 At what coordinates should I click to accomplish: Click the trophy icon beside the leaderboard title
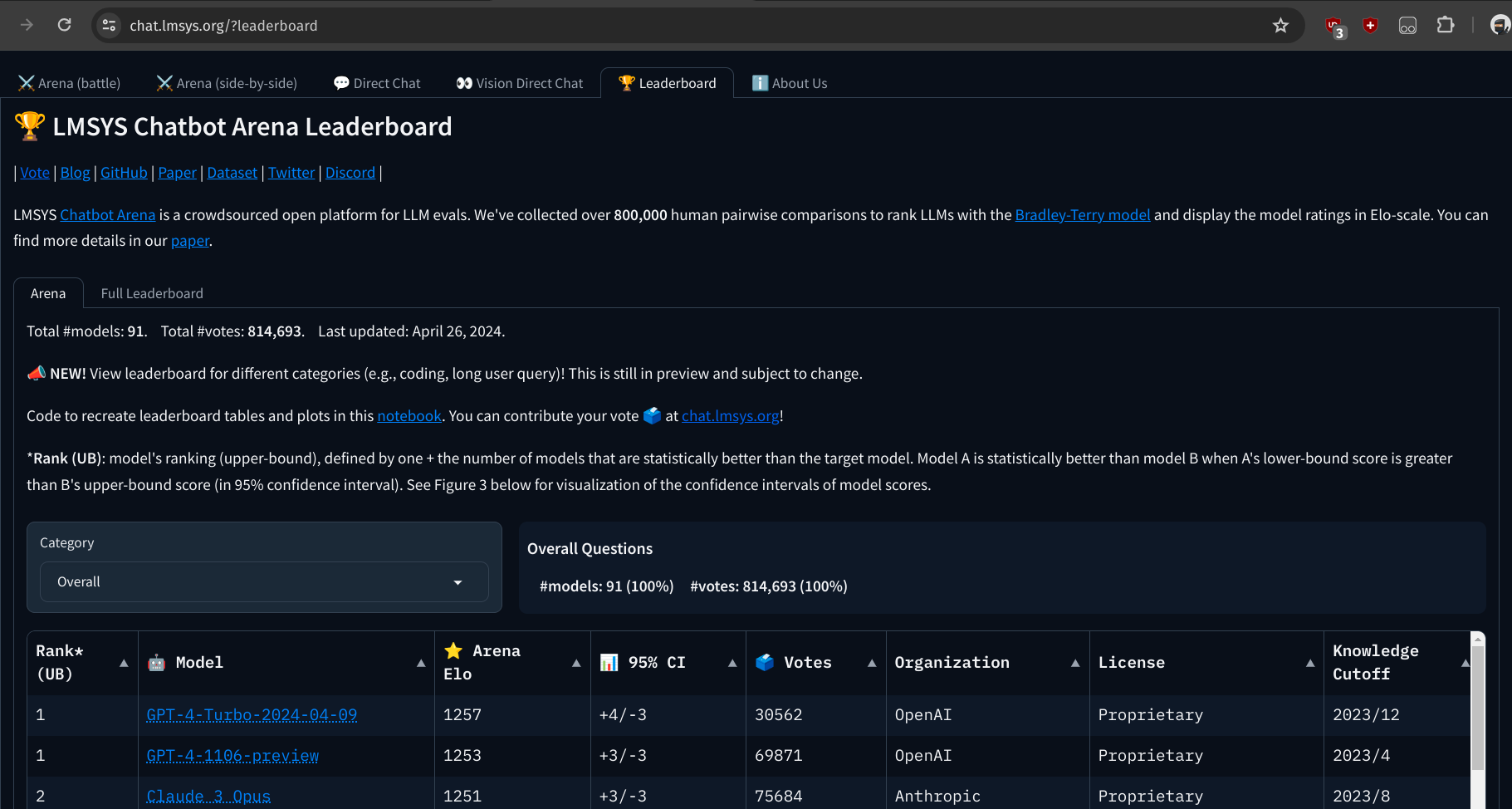(x=30, y=126)
